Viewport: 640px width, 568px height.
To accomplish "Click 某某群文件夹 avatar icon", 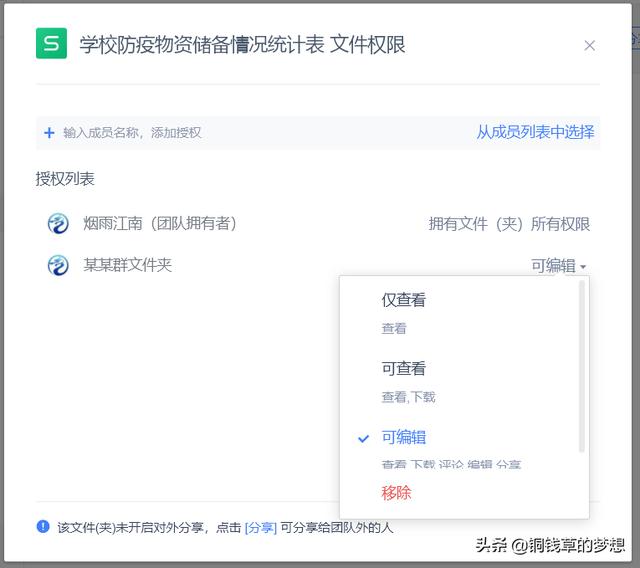I will (x=58, y=266).
